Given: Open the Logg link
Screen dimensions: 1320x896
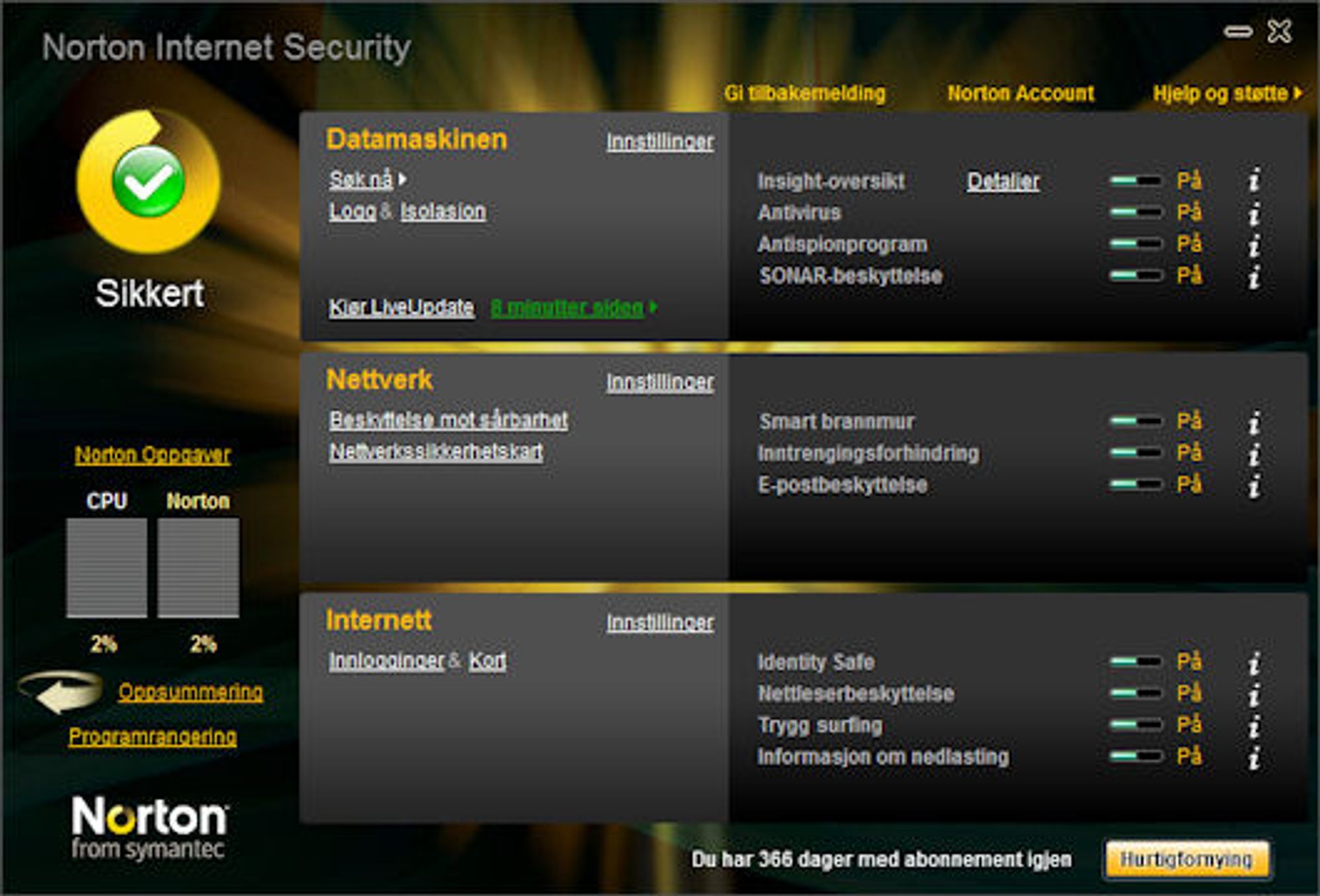Looking at the screenshot, I should [x=352, y=212].
